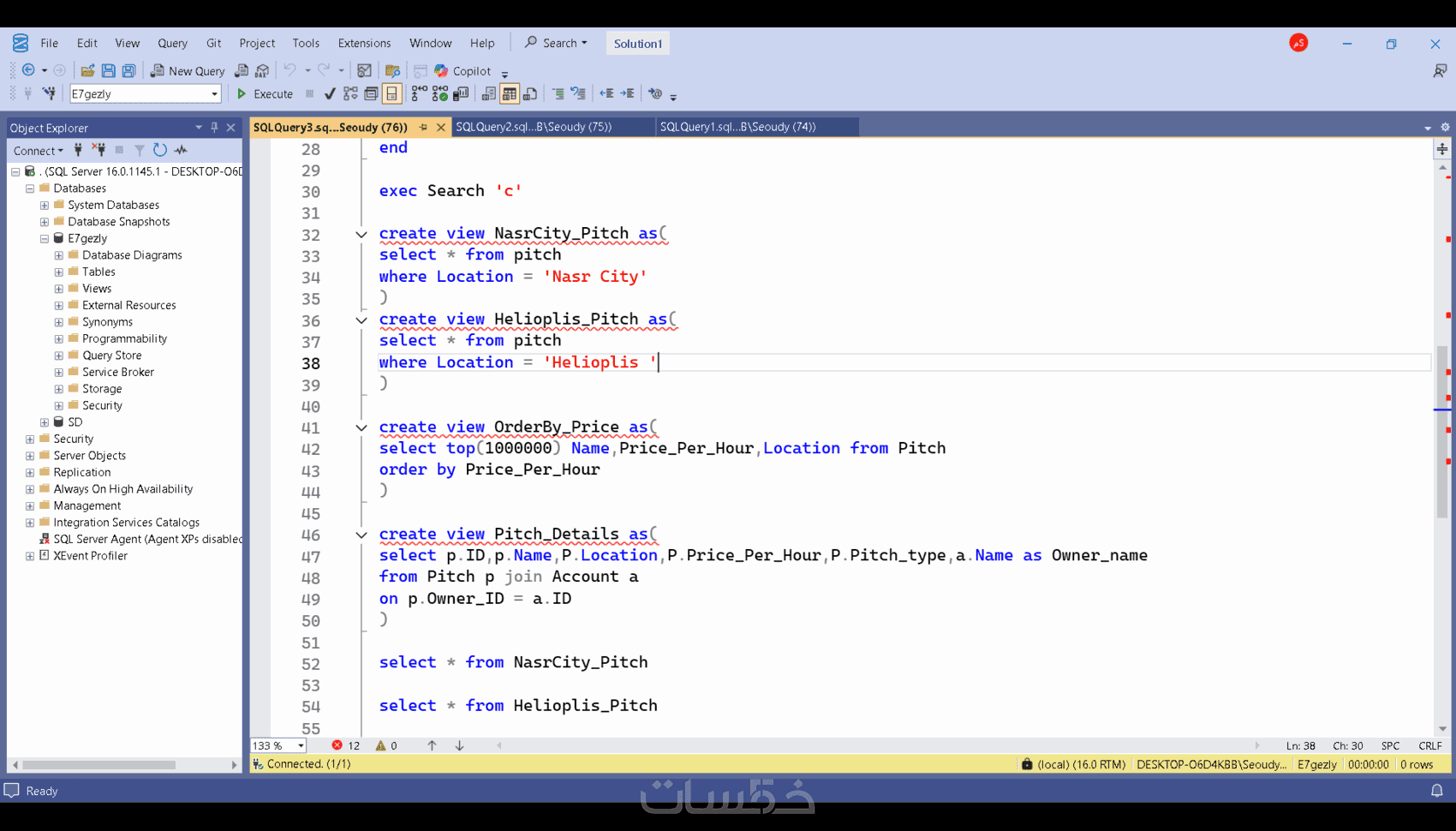Collapse the E7gezly database node
The image size is (1456, 831).
[x=45, y=238]
